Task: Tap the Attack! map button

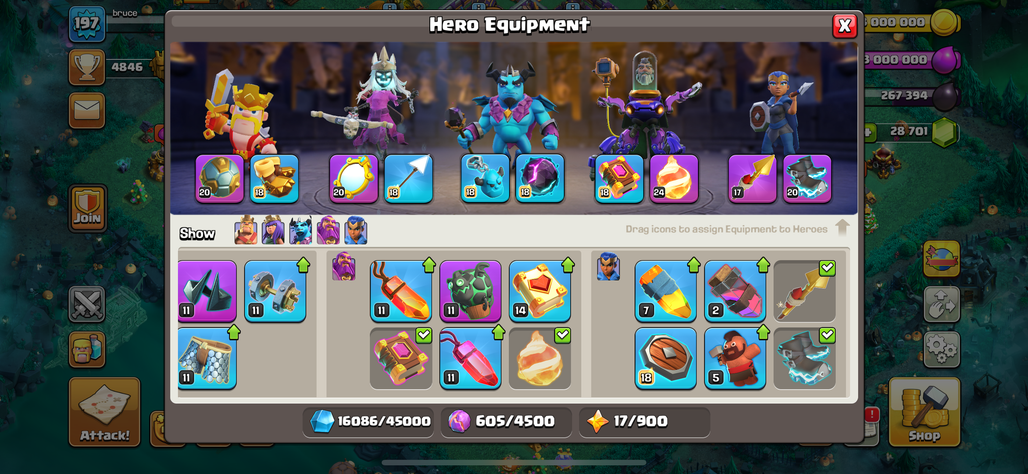Action: pyautogui.click(x=105, y=412)
